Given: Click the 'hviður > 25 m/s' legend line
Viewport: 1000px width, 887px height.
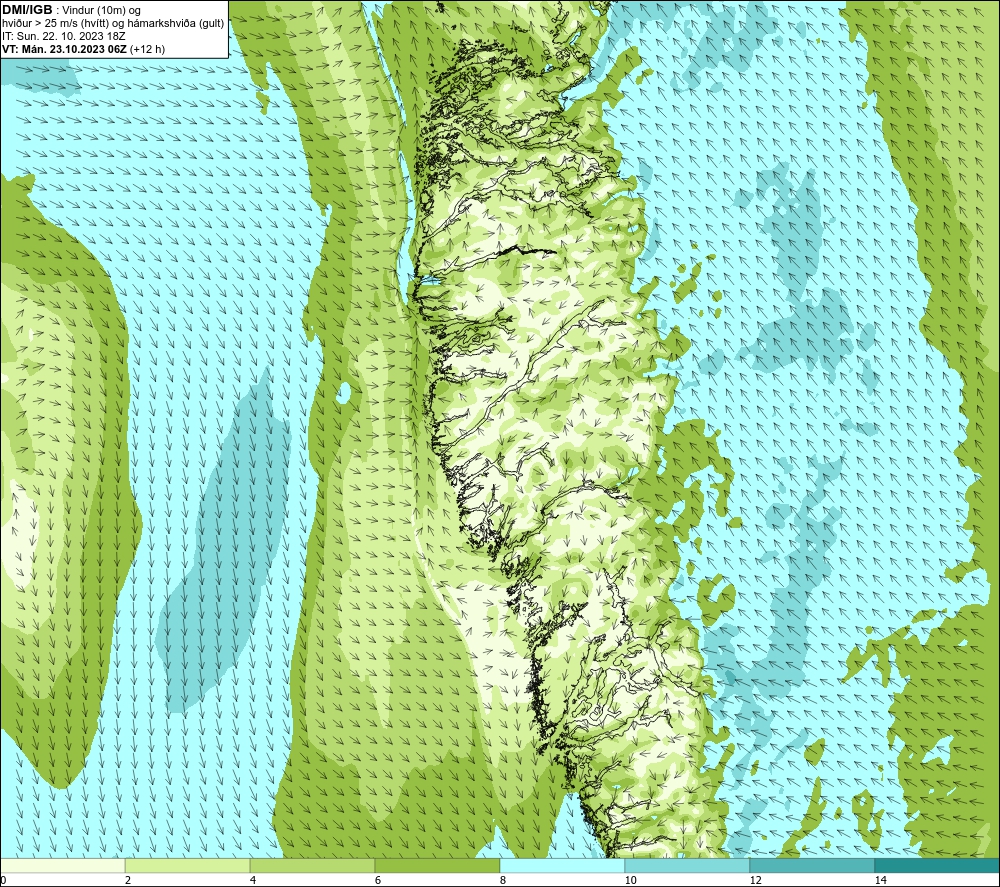Looking at the screenshot, I should tap(113, 23).
